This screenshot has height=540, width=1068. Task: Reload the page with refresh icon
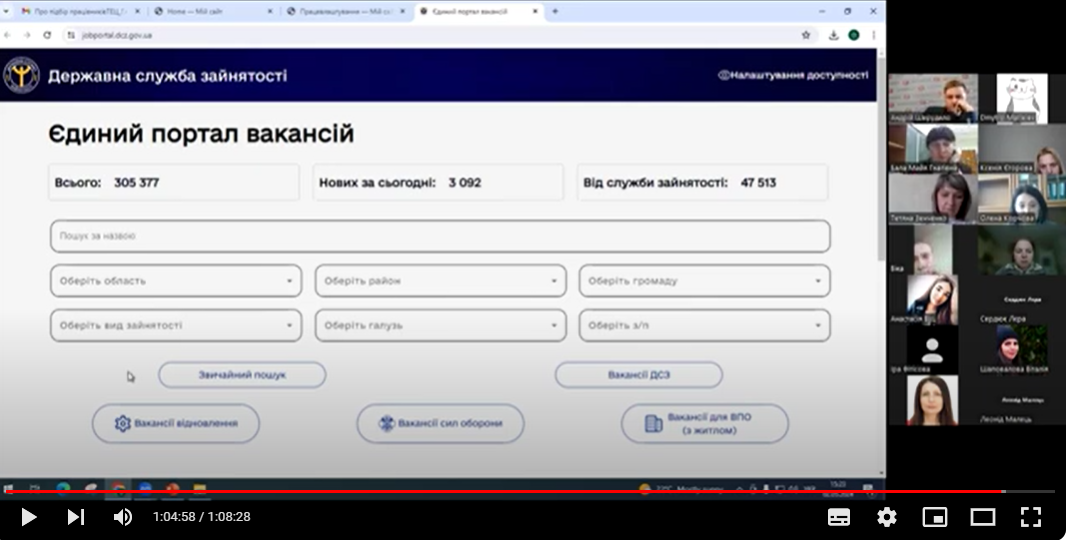click(x=47, y=35)
